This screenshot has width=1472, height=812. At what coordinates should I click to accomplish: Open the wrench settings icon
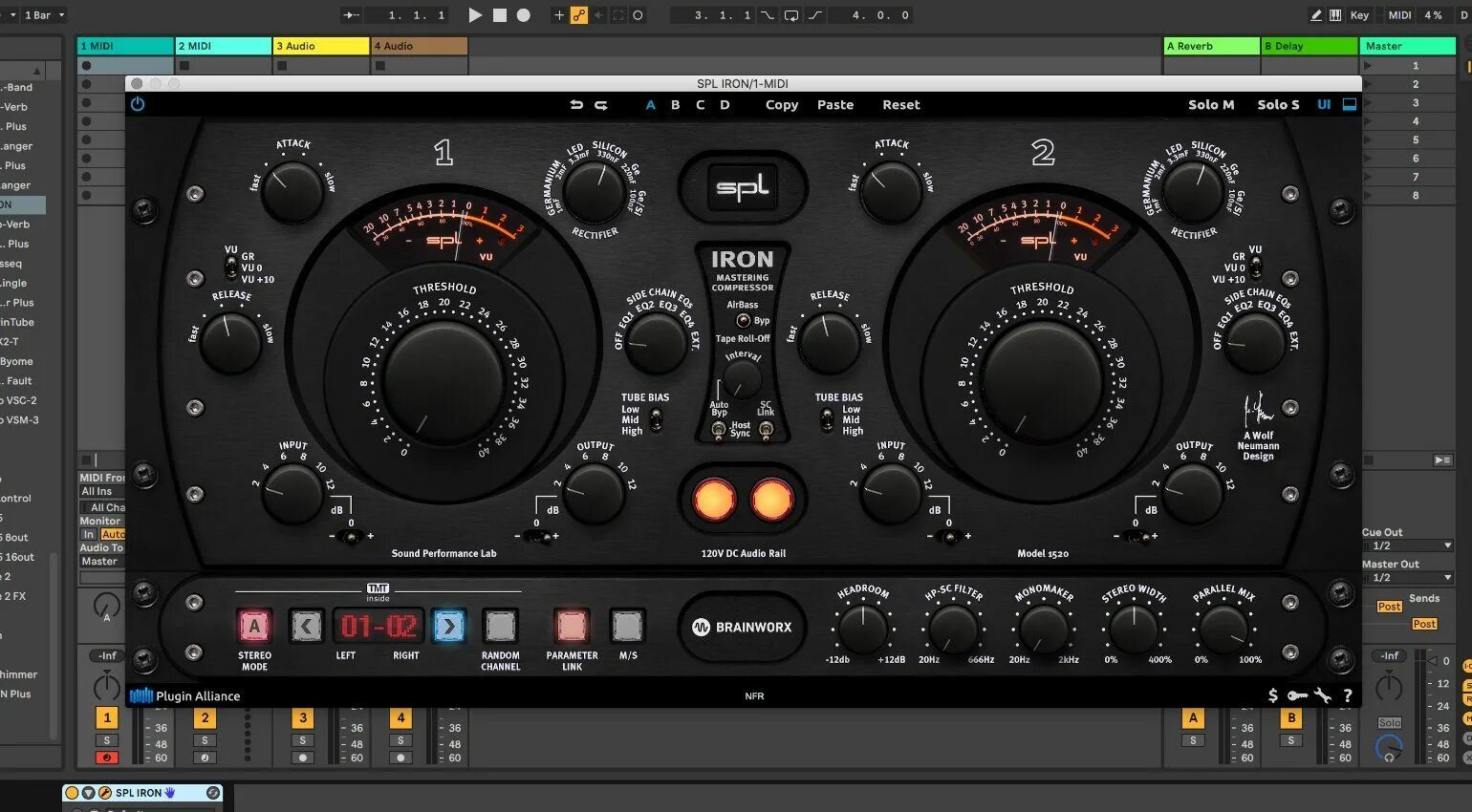point(1323,695)
